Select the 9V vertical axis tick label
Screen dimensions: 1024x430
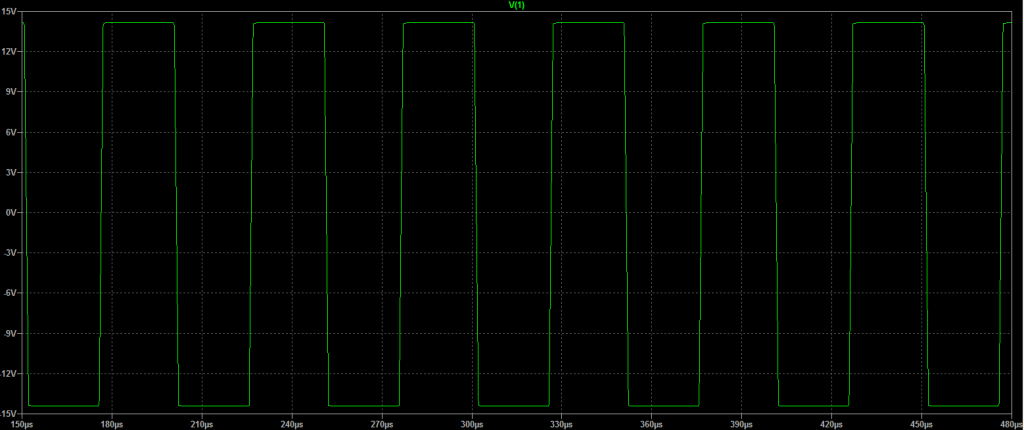(x=13, y=92)
